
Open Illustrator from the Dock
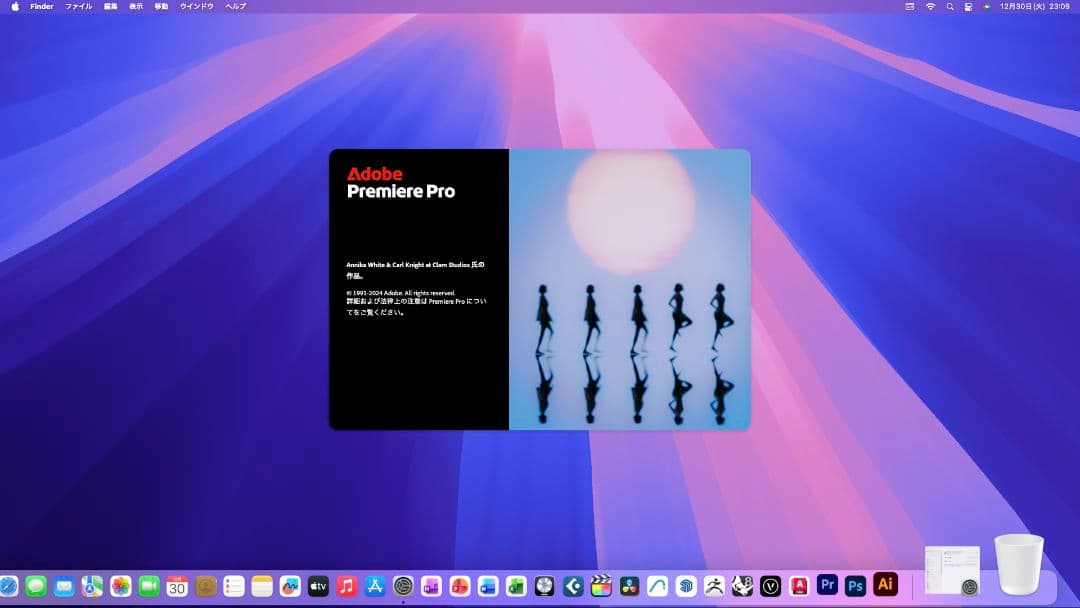point(886,585)
